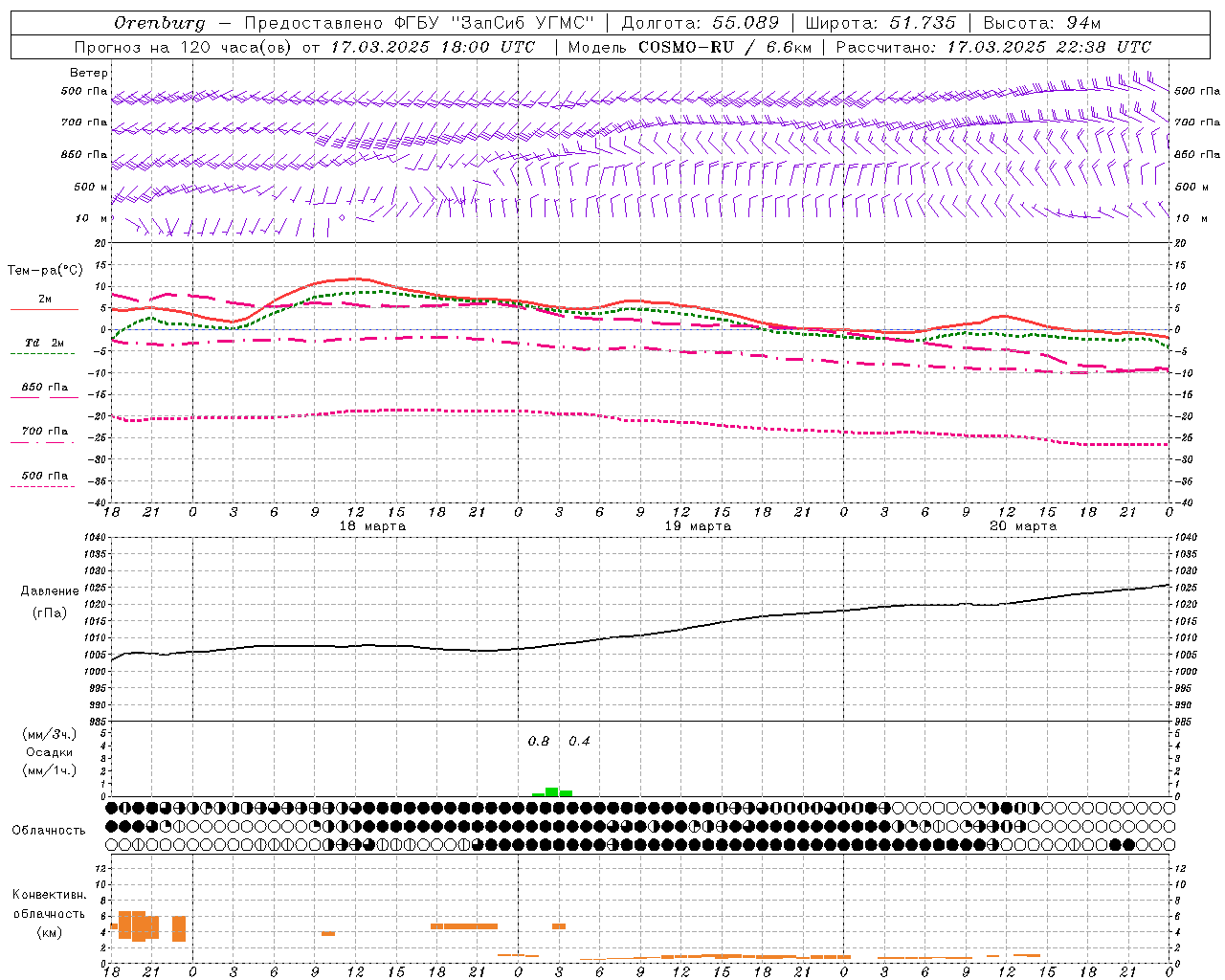Click the 'Td 2м' dew point legend entry
The width and height of the screenshot is (1225, 980).
tap(44, 343)
